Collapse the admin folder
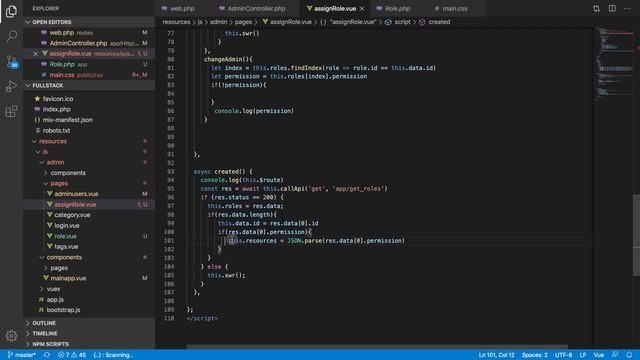 pyautogui.click(x=55, y=162)
